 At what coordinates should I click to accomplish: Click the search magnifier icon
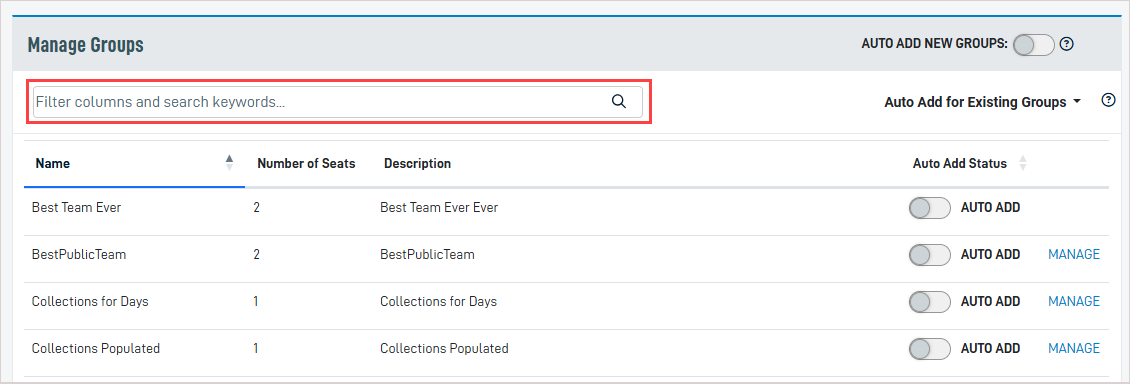tap(618, 102)
